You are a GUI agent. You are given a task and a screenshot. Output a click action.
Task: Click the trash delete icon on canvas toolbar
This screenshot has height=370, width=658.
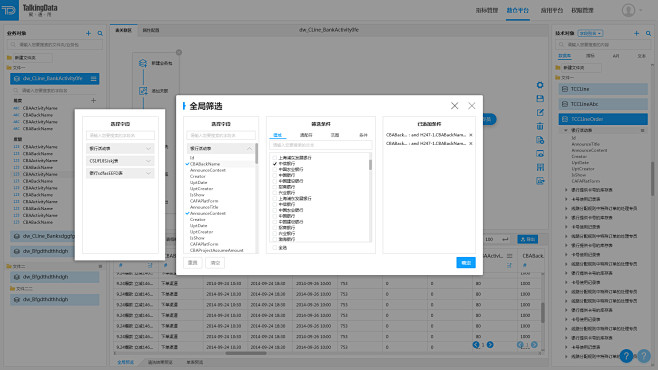(540, 126)
